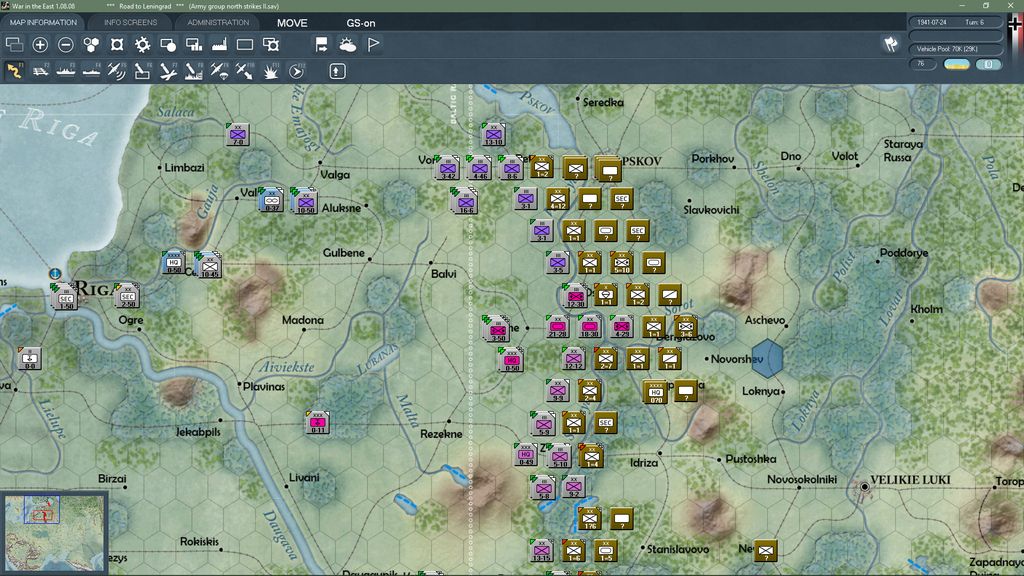Screen dimensions: 1024x576
Task: Click the boxed up-arrow toolbar icon
Action: (x=337, y=71)
